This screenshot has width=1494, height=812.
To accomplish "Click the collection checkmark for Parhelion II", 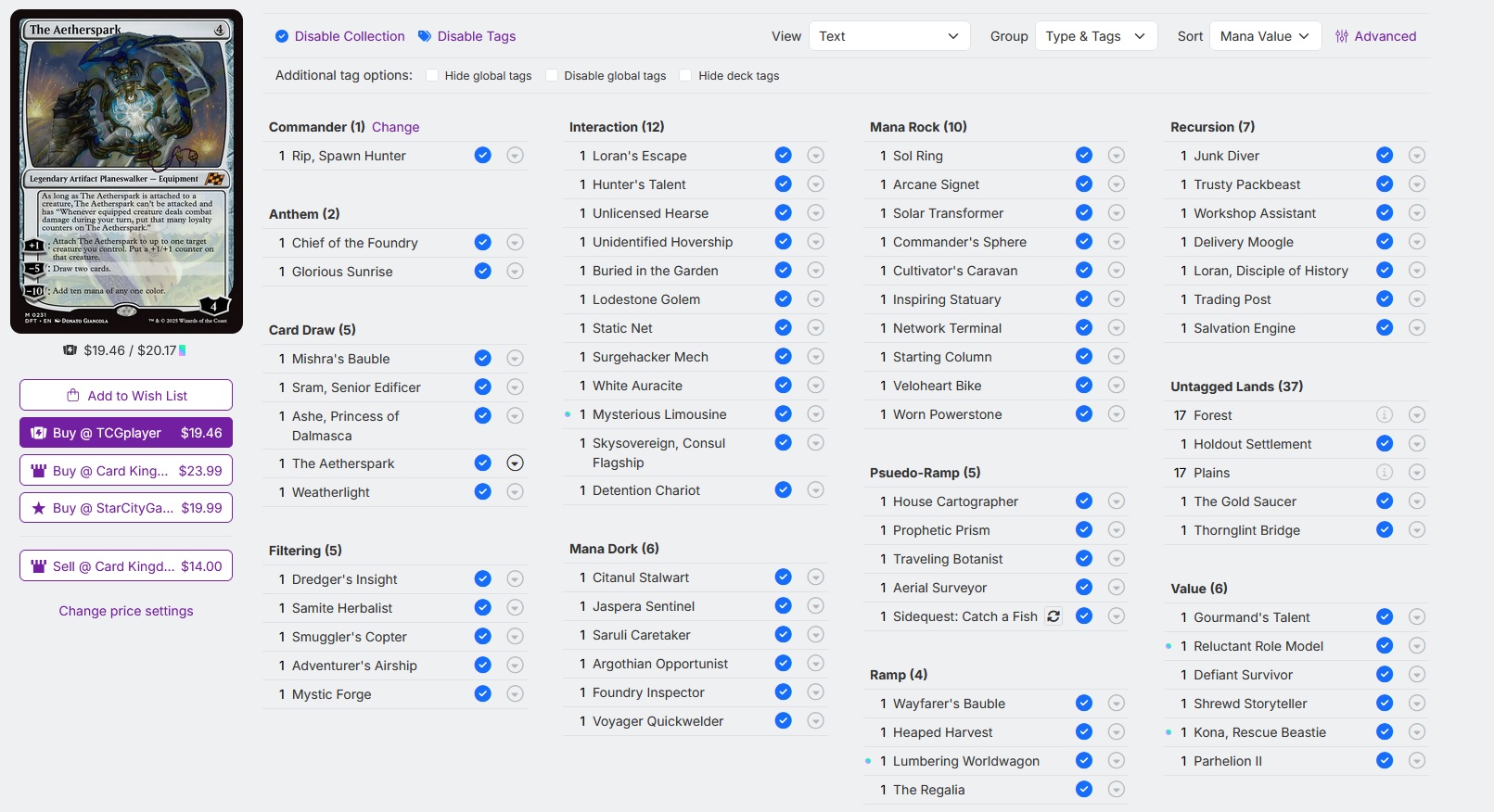I will (1385, 761).
